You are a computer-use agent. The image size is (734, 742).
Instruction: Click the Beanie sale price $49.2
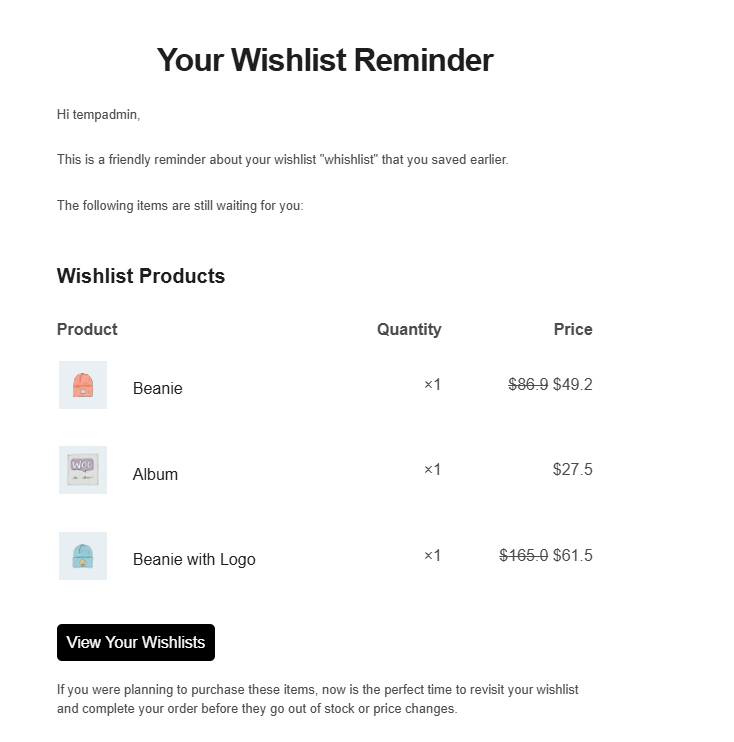[x=573, y=385]
